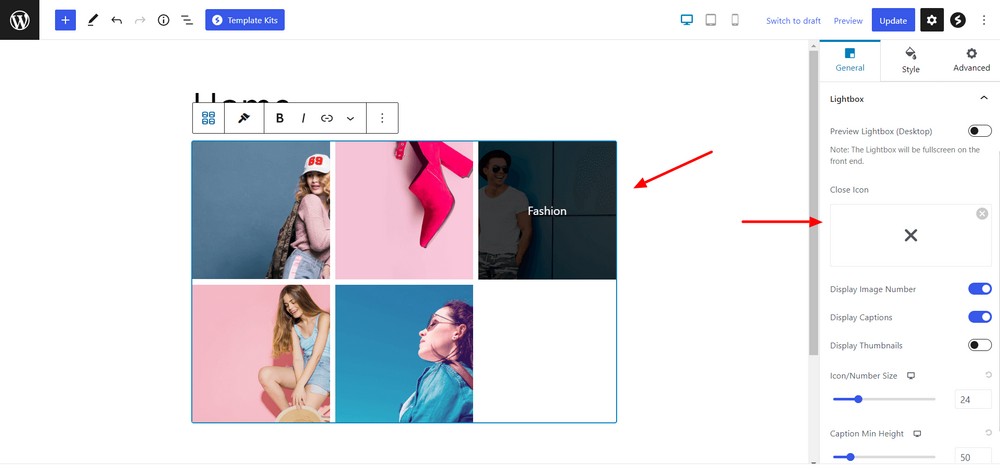Remove the selected close icon
The width and height of the screenshot is (1000, 469).
(x=982, y=213)
